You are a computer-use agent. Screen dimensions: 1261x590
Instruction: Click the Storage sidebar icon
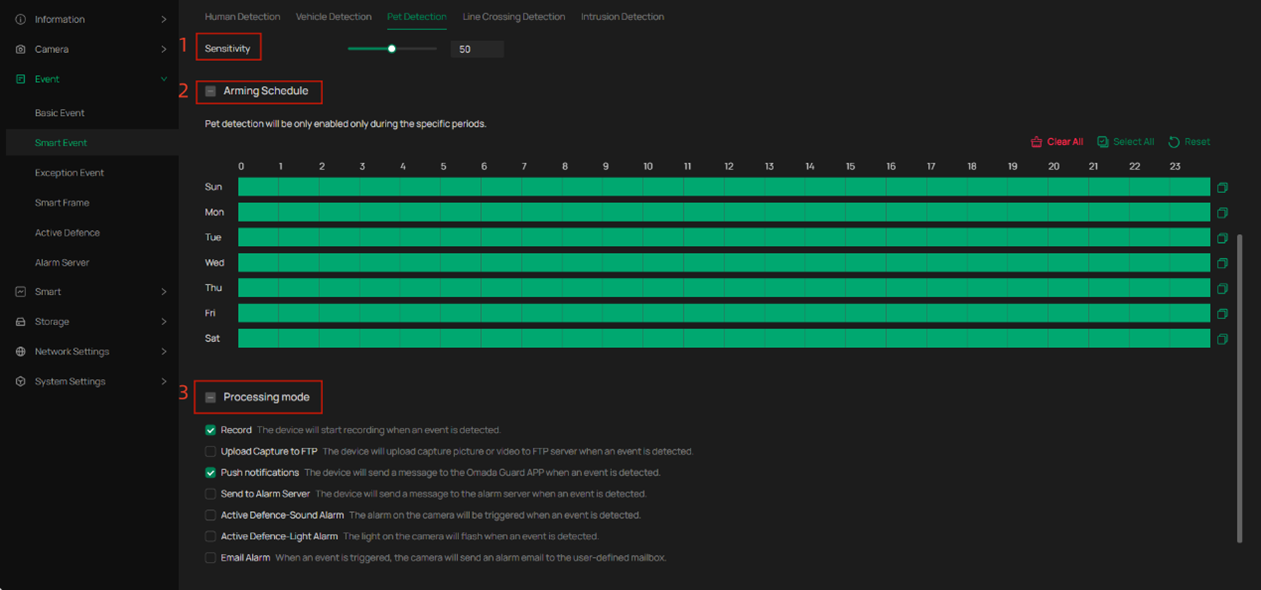point(20,322)
